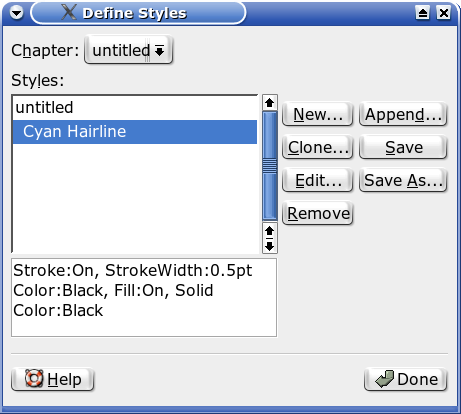
Task: Click the styles list scrollbar thumb
Action: pos(269,166)
